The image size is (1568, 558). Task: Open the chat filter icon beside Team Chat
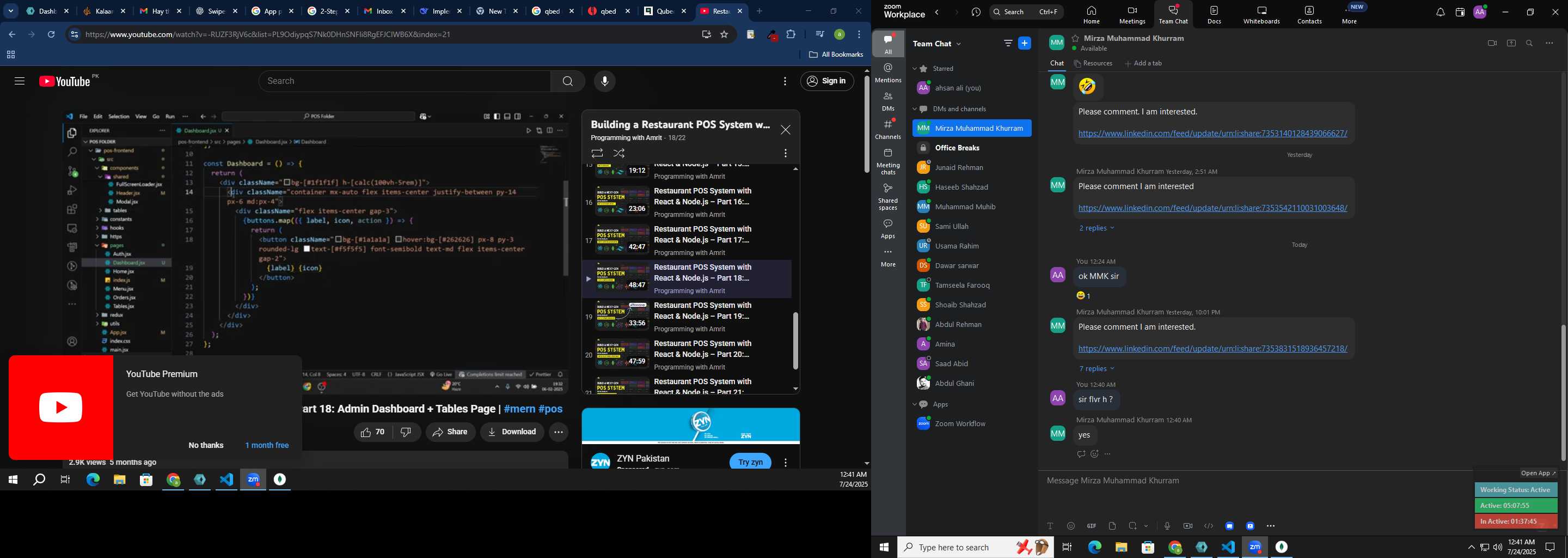click(1008, 43)
